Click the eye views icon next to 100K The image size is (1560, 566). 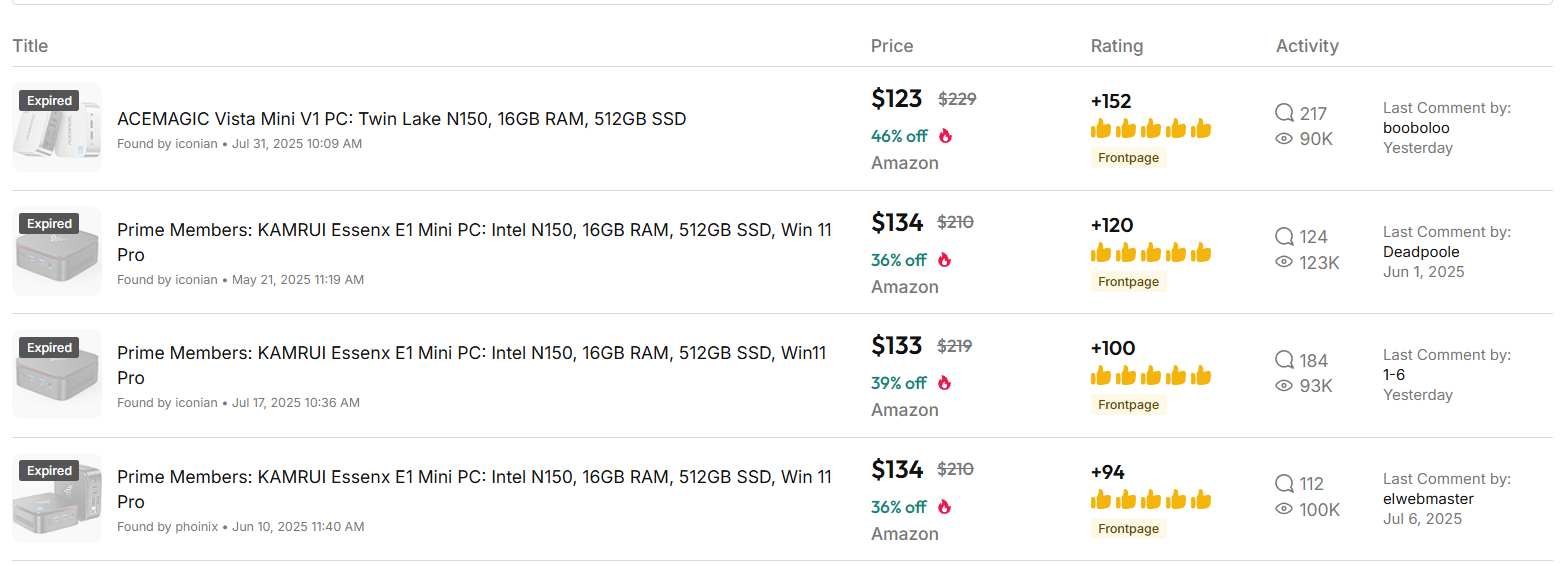click(x=1284, y=509)
